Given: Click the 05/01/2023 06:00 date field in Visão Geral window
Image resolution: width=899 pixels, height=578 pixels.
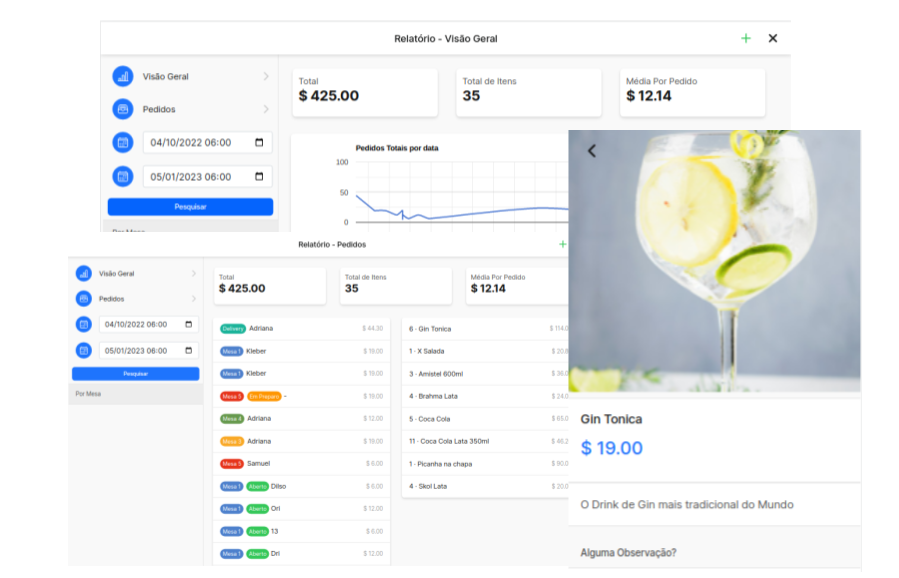Looking at the screenshot, I should point(208,177).
